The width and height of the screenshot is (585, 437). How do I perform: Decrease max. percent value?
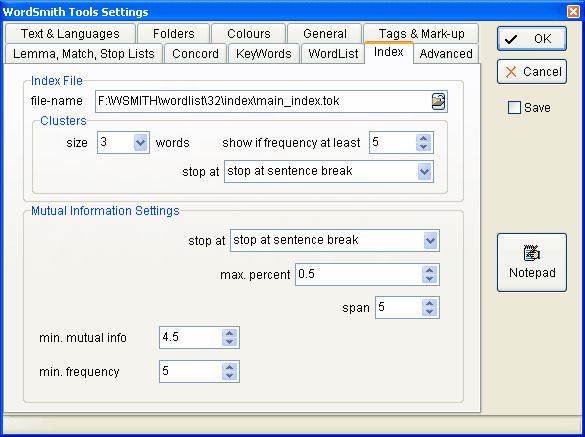coord(429,279)
